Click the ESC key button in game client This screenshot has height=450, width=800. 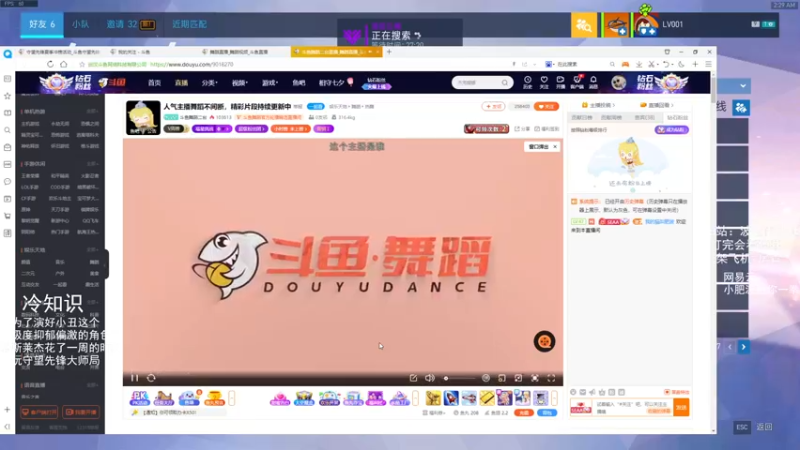click(742, 427)
